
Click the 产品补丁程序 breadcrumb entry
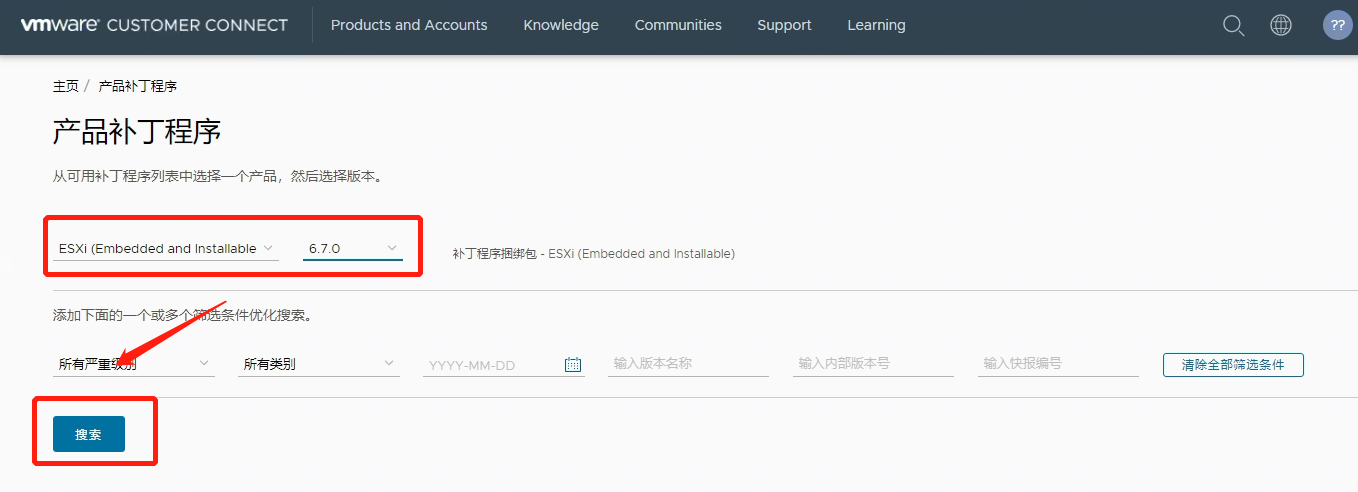click(138, 87)
